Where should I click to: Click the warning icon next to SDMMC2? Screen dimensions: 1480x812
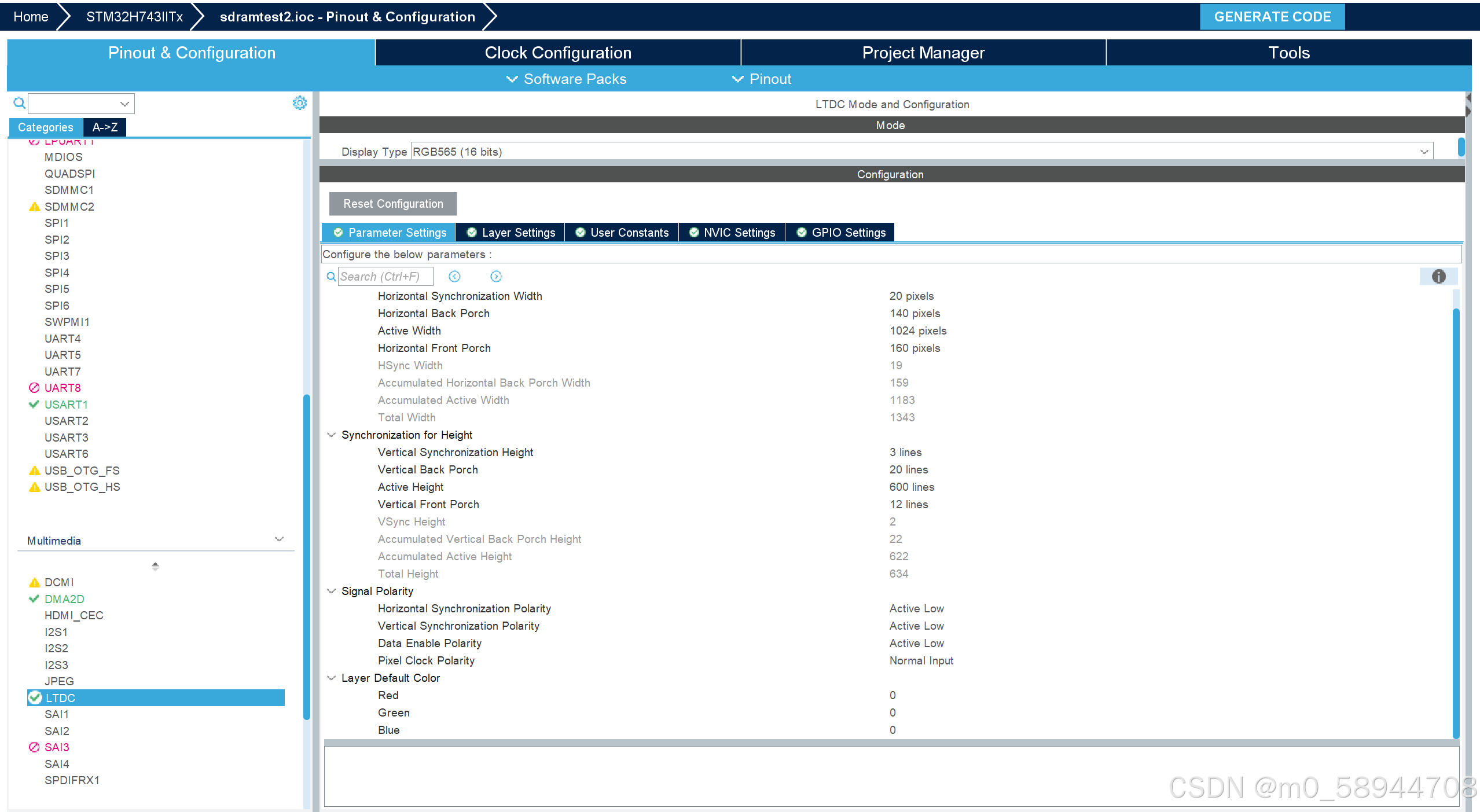coord(34,207)
